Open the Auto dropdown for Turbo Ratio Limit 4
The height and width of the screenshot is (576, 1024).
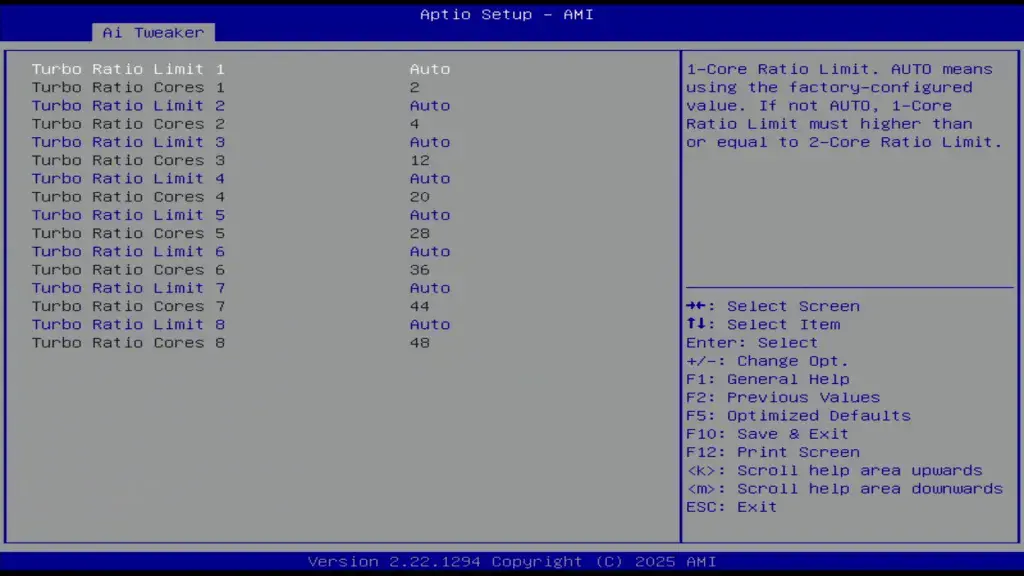pos(430,178)
